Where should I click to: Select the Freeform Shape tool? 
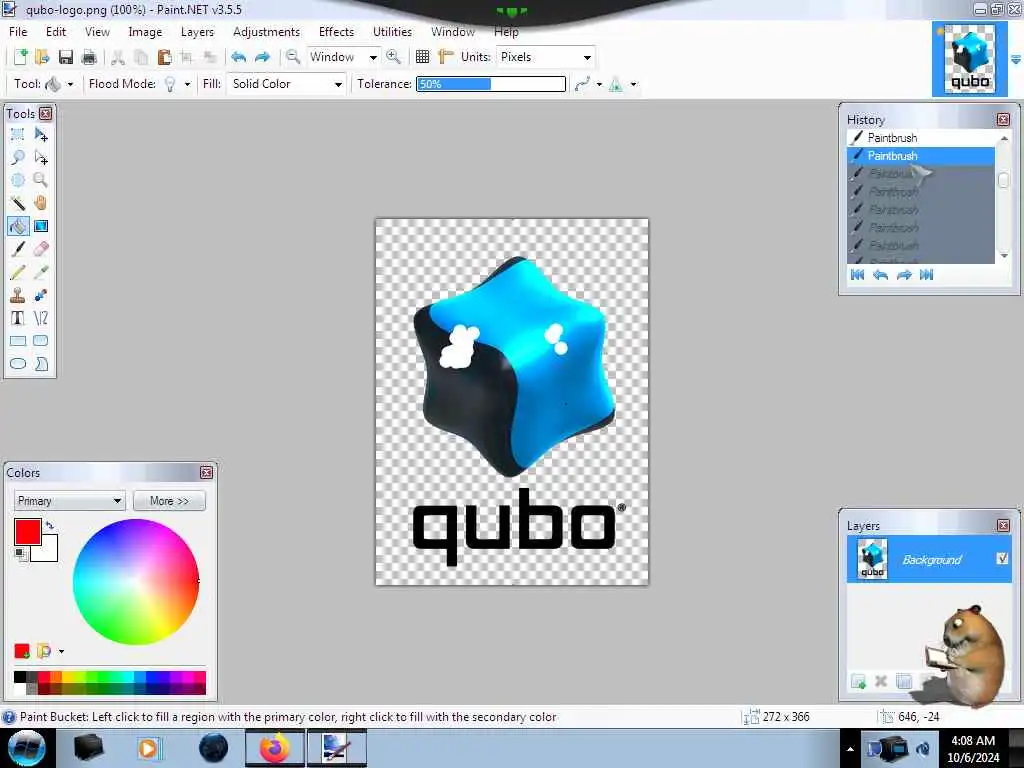40,364
